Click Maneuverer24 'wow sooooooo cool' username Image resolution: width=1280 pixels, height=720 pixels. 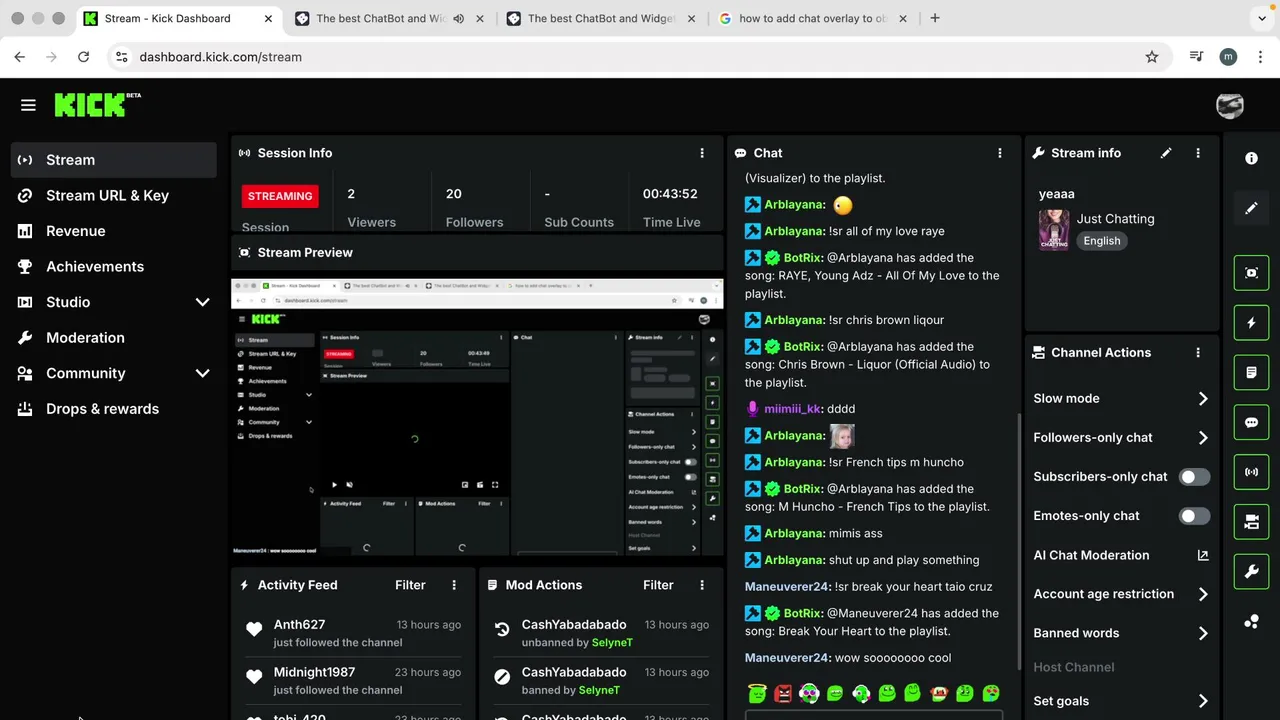pos(788,658)
